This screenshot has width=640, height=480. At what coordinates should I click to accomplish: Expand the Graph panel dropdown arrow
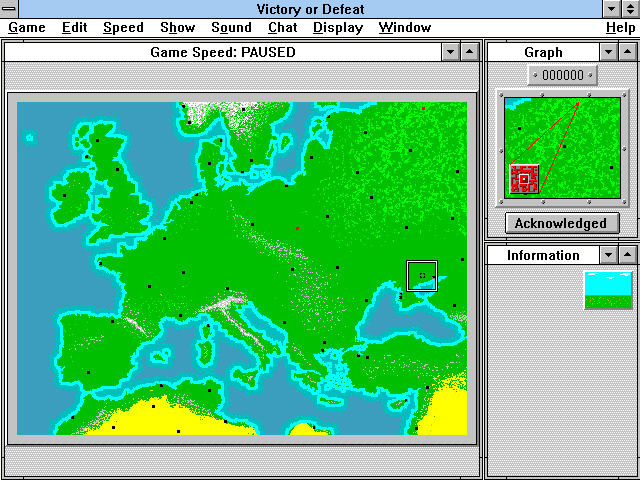click(608, 51)
